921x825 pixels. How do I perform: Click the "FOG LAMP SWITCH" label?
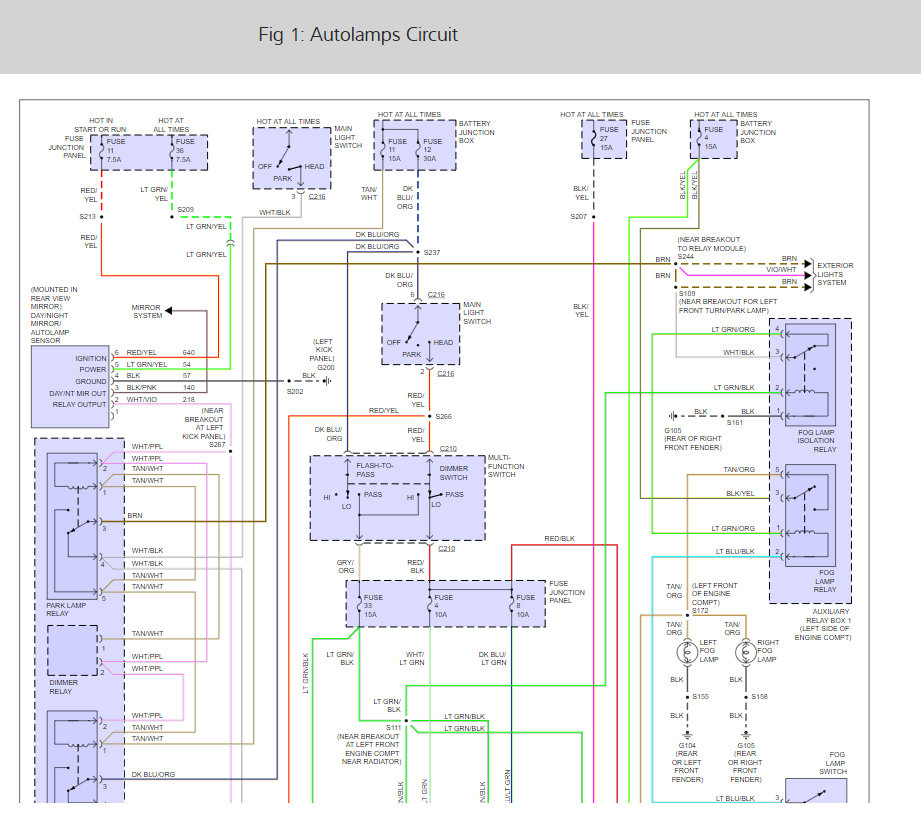point(833,763)
